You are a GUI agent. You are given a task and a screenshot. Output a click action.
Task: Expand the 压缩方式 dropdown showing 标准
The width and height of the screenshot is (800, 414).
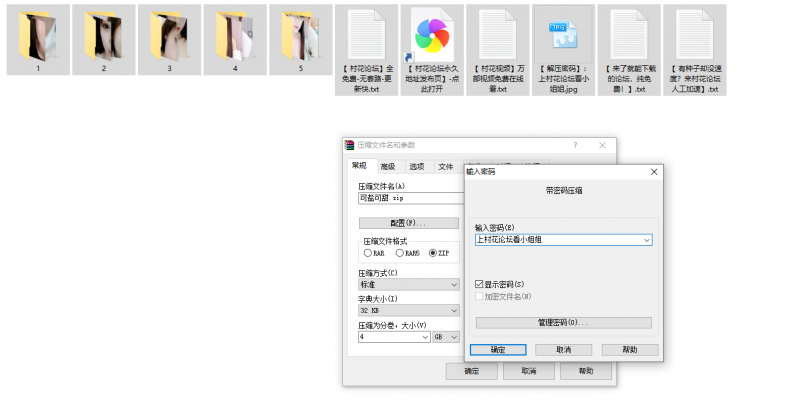[x=454, y=284]
